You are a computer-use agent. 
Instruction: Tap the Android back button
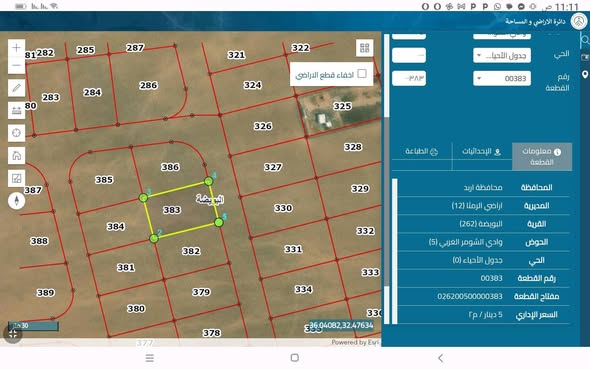coord(441,358)
